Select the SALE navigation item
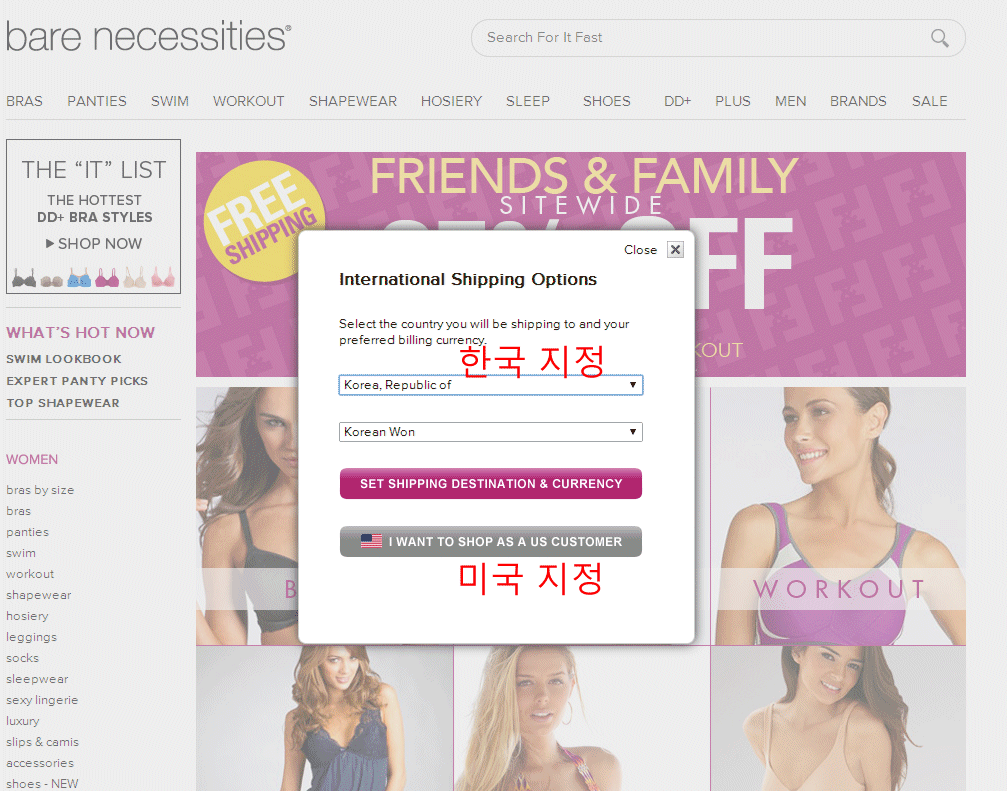Image resolution: width=1007 pixels, height=791 pixels. tap(929, 101)
